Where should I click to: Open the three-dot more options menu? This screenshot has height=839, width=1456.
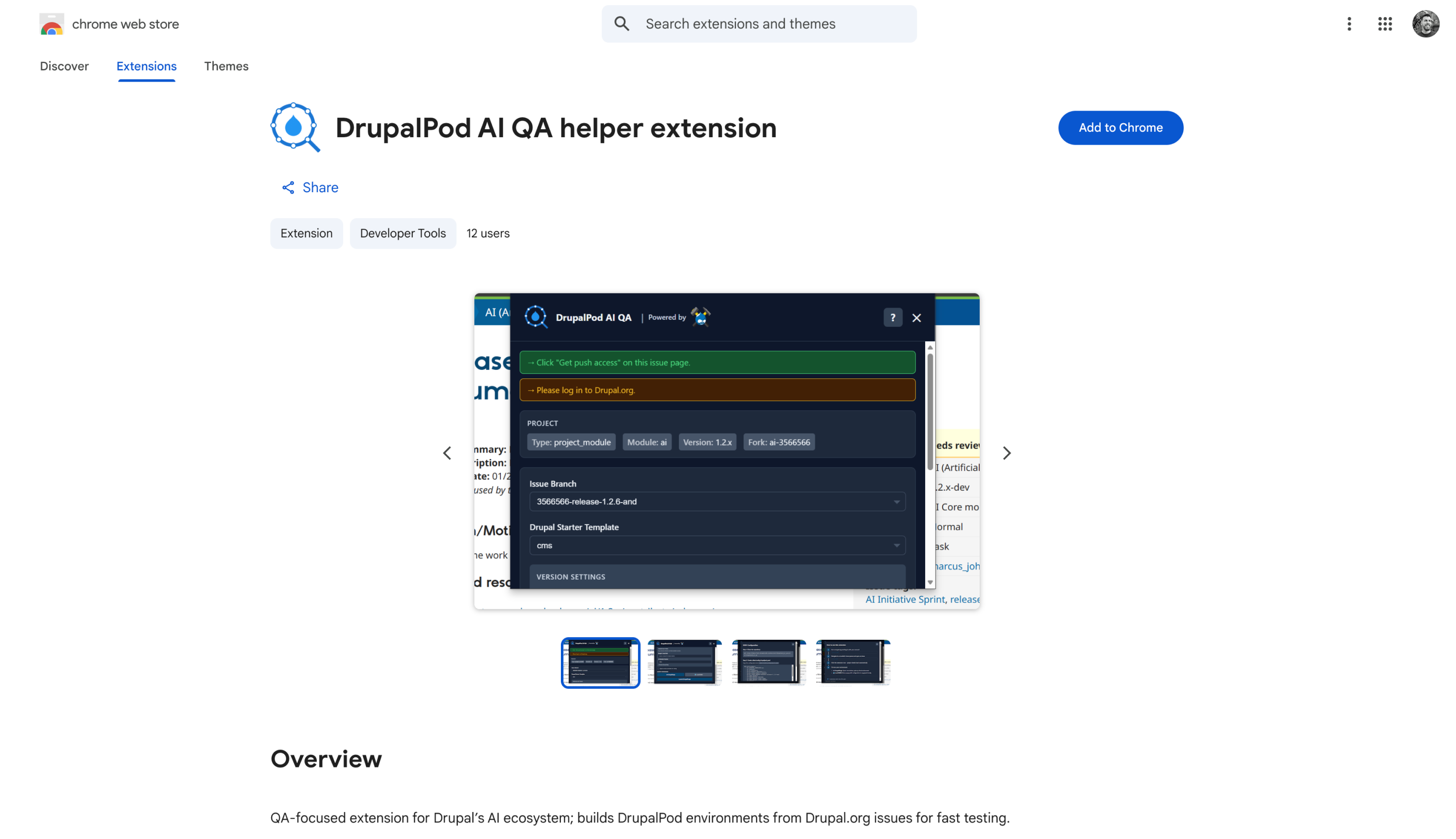coord(1349,24)
